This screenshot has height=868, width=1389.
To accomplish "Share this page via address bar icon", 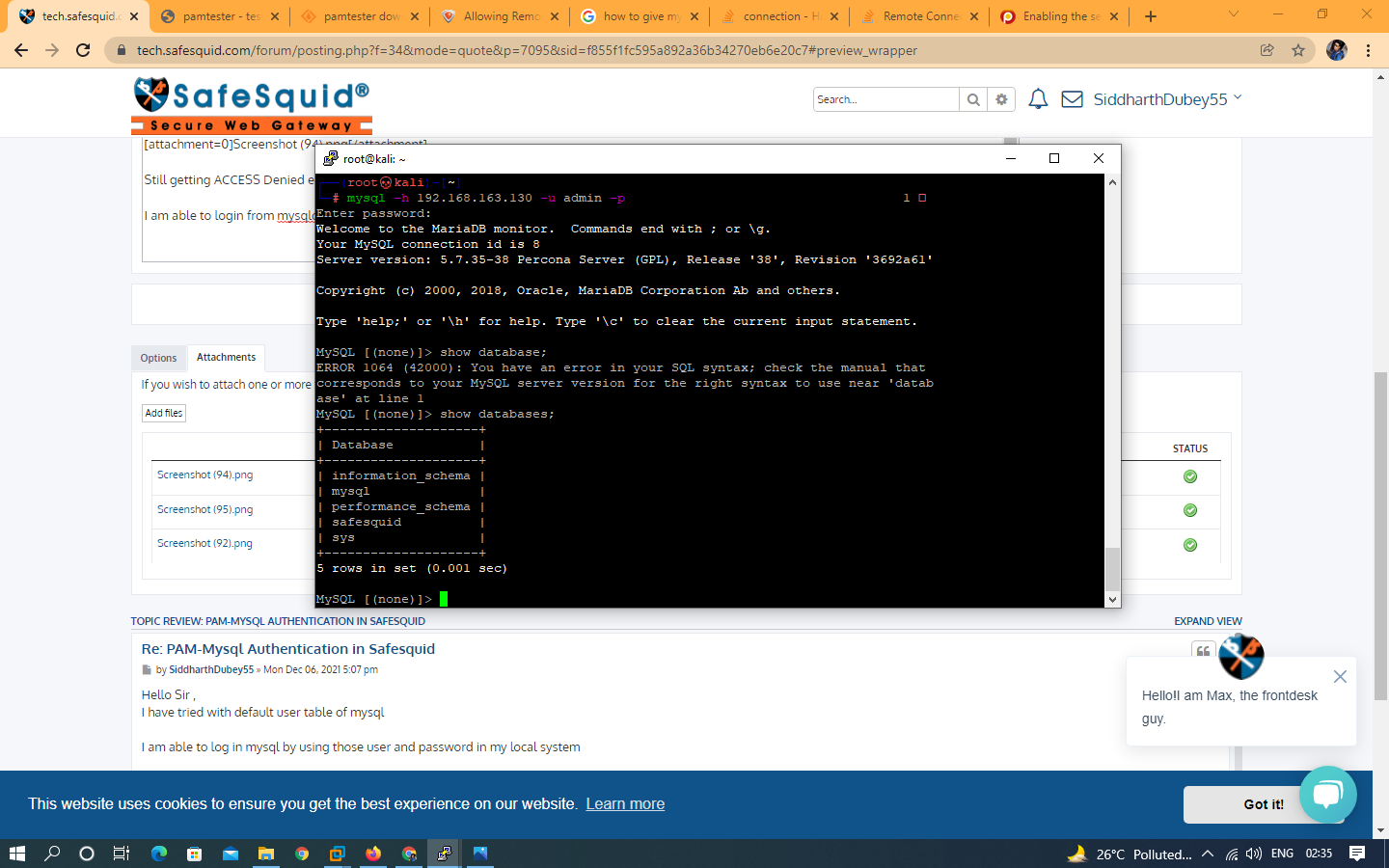I will pyautogui.click(x=1267, y=50).
